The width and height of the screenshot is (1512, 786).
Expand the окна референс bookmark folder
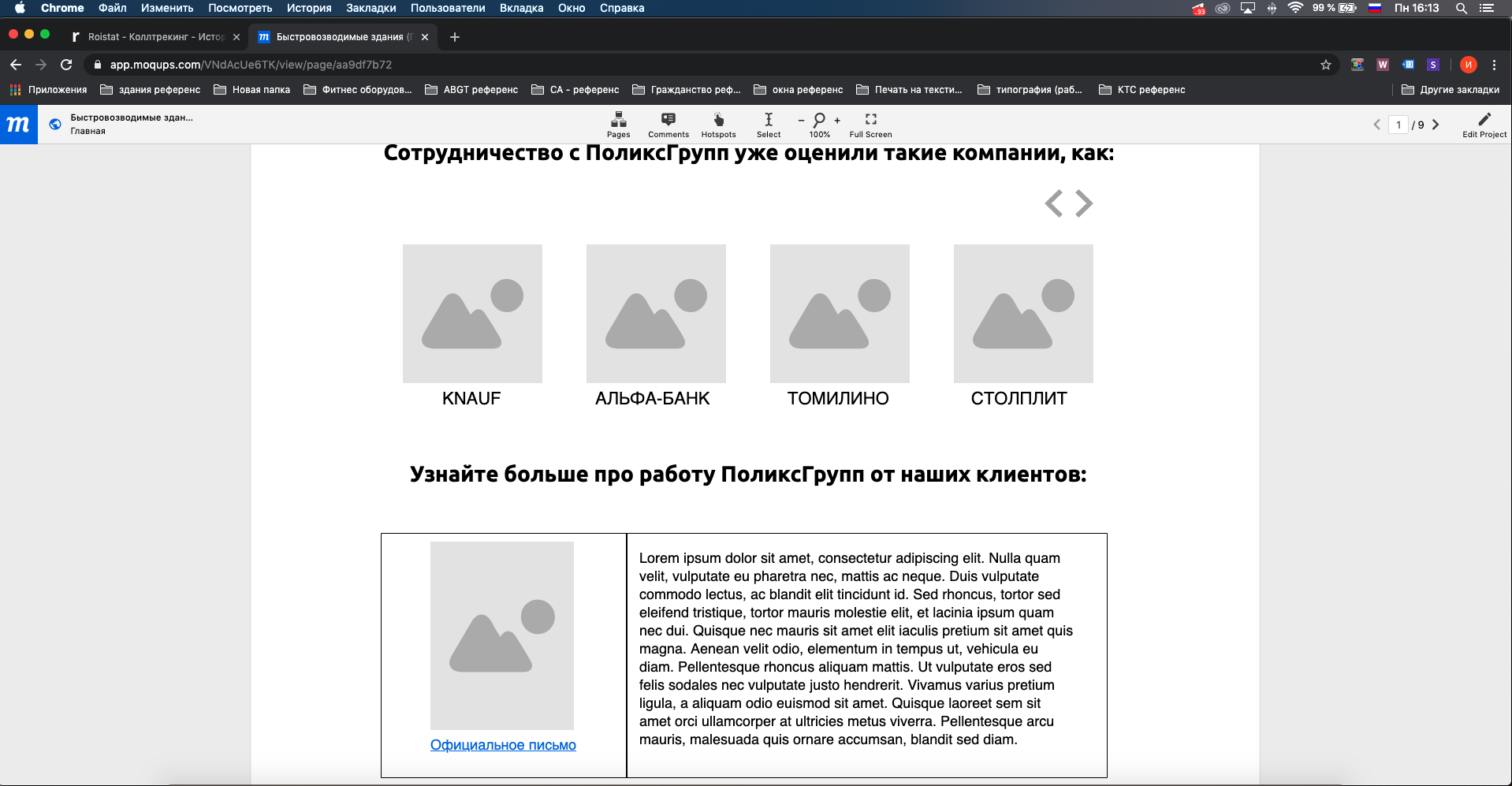799,90
